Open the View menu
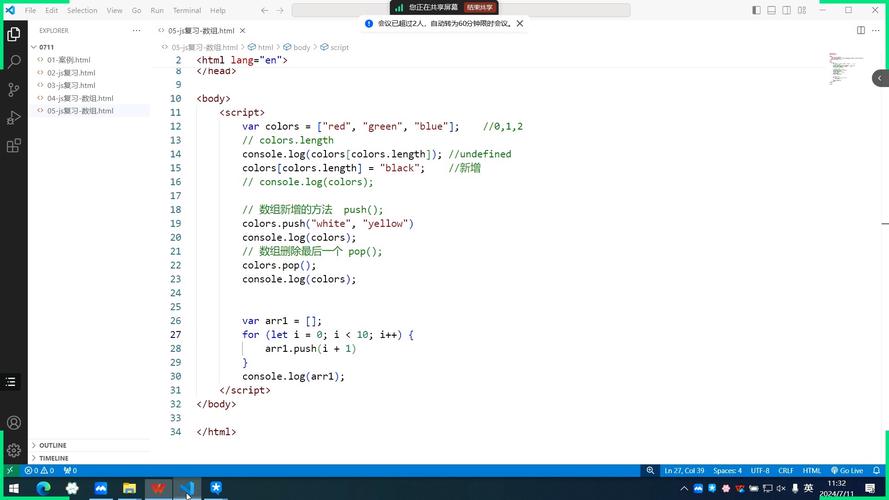Image resolution: width=889 pixels, height=500 pixels. [114, 10]
